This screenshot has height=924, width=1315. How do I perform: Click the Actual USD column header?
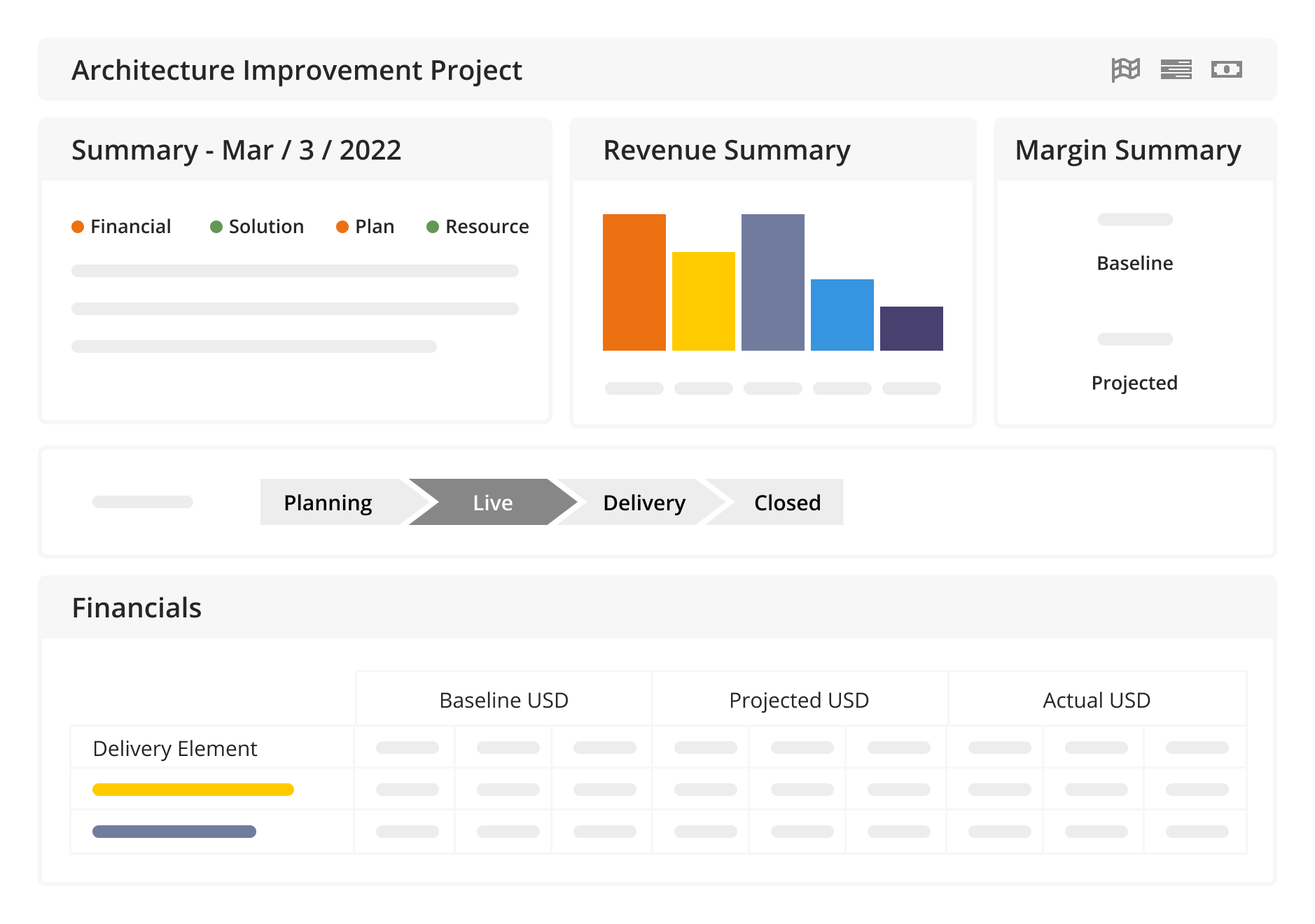tap(1095, 700)
